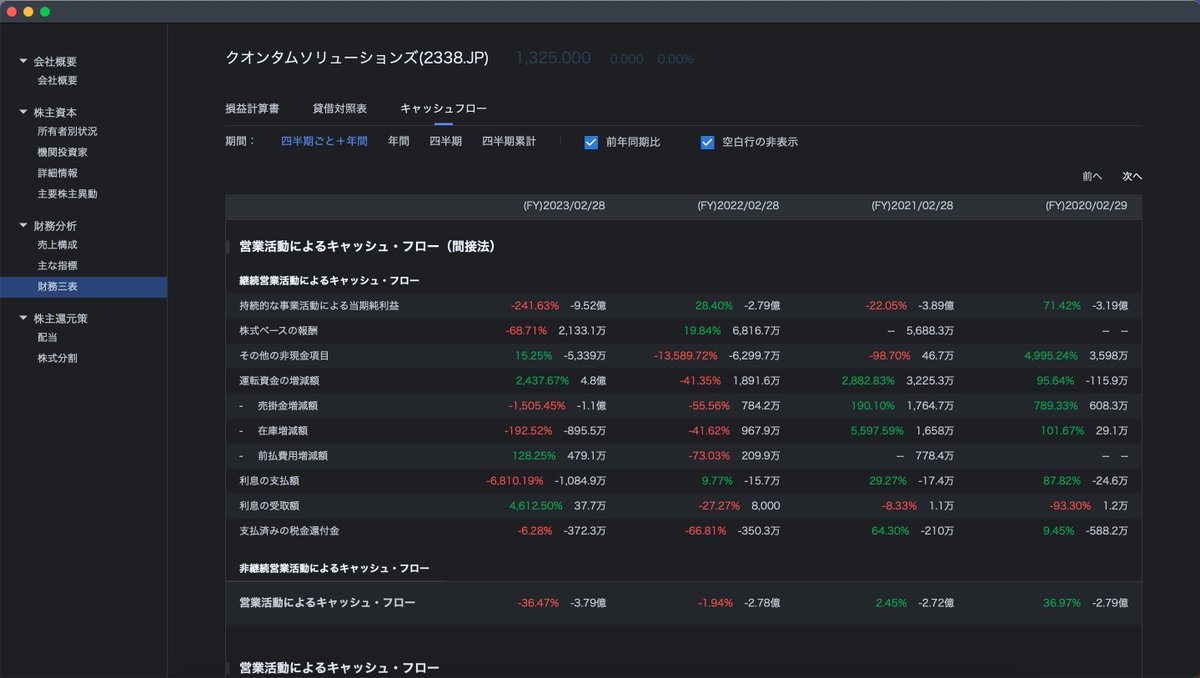Viewport: 1200px width, 678px height.
Task: Click the 前へ navigation button
Action: 1091,176
